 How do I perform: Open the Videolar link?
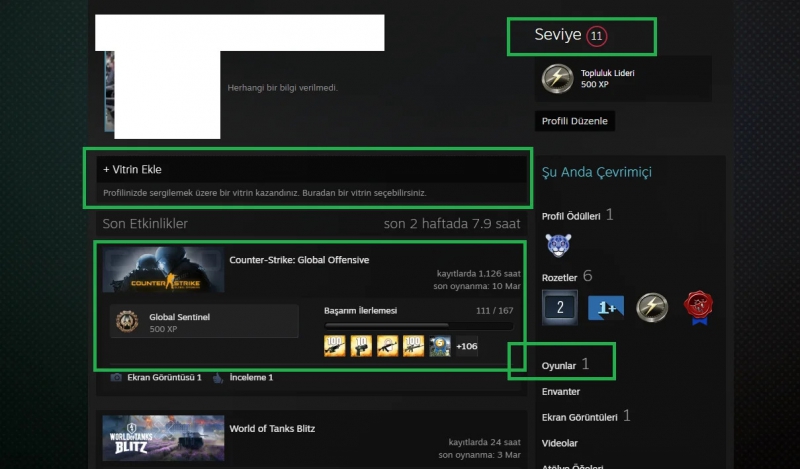(x=560, y=443)
